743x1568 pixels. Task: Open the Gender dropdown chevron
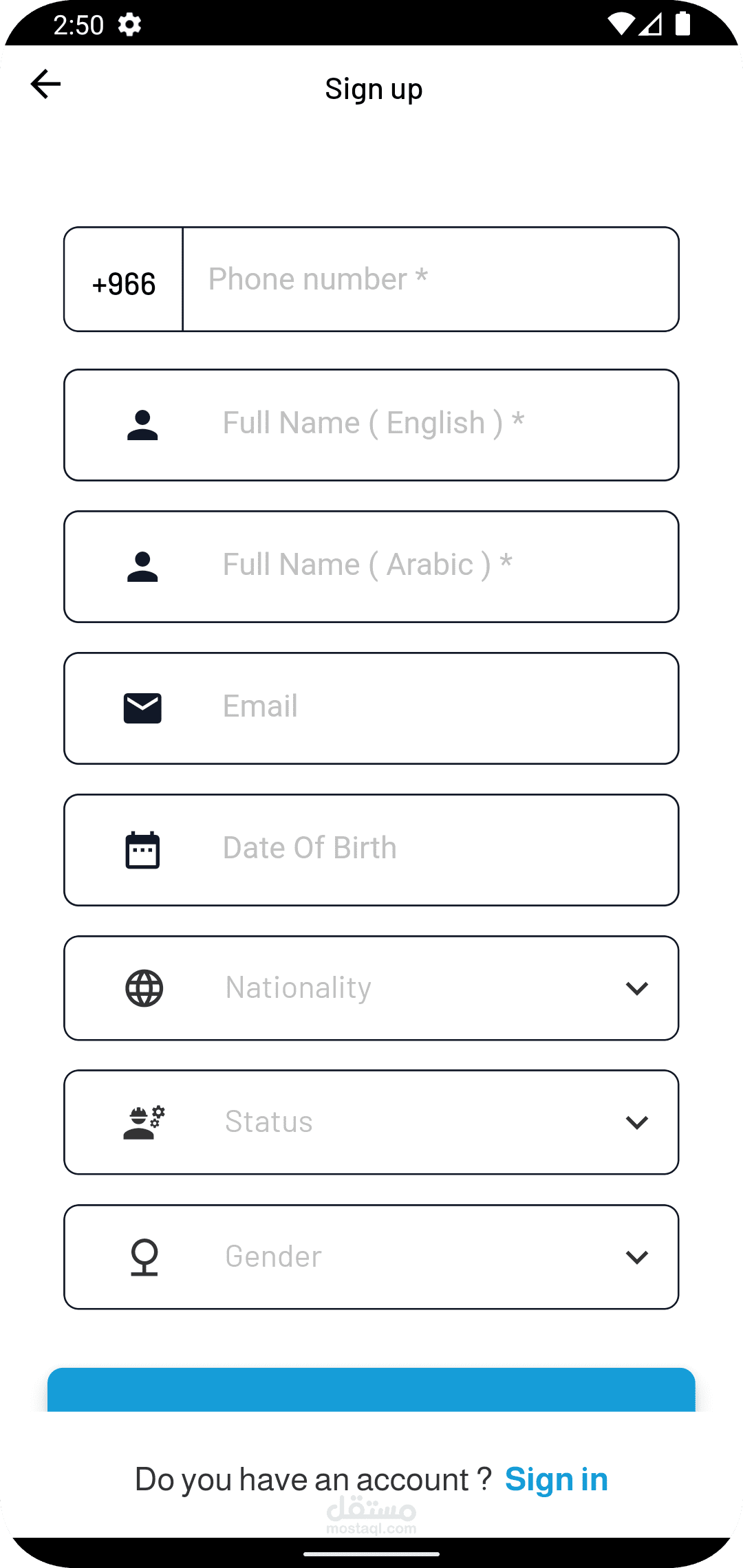[x=637, y=1257]
